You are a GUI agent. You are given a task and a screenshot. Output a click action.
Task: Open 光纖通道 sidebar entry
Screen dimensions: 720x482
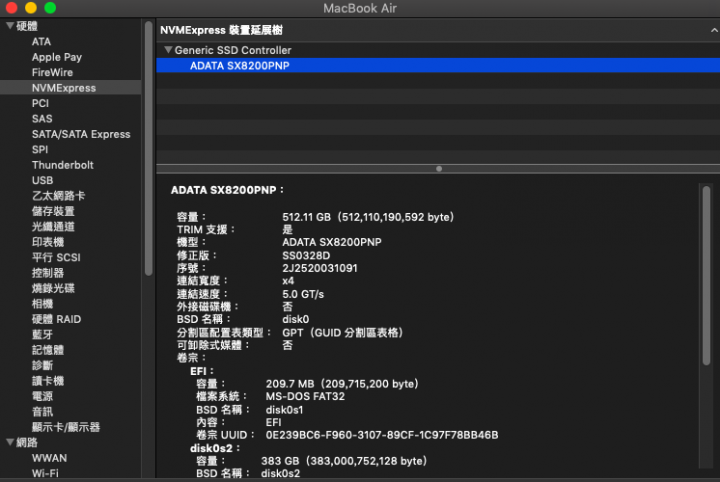point(53,226)
